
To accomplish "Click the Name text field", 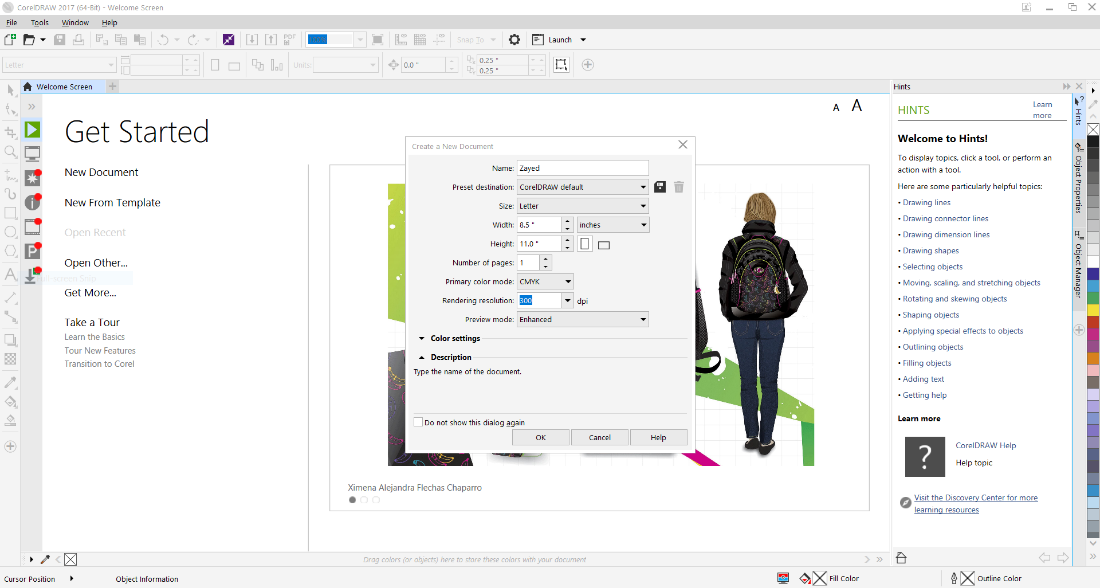I will (582, 168).
